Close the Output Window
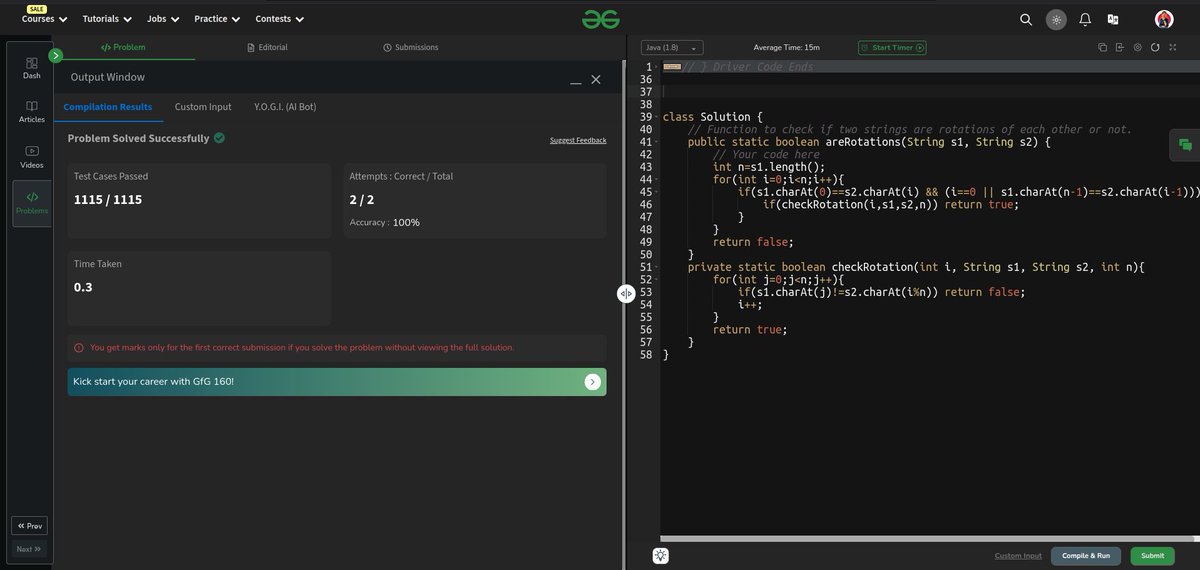The height and width of the screenshot is (570, 1200). pyautogui.click(x=596, y=78)
